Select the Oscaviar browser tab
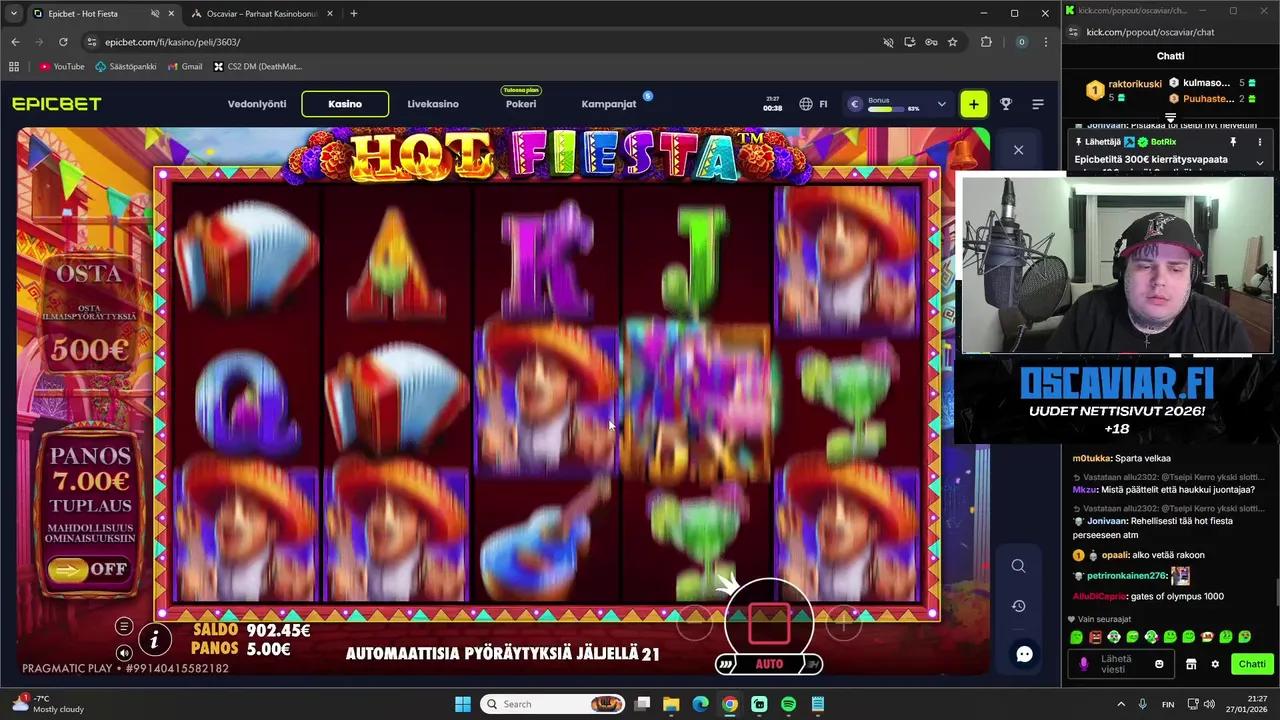This screenshot has height=720, width=1280. point(260,13)
